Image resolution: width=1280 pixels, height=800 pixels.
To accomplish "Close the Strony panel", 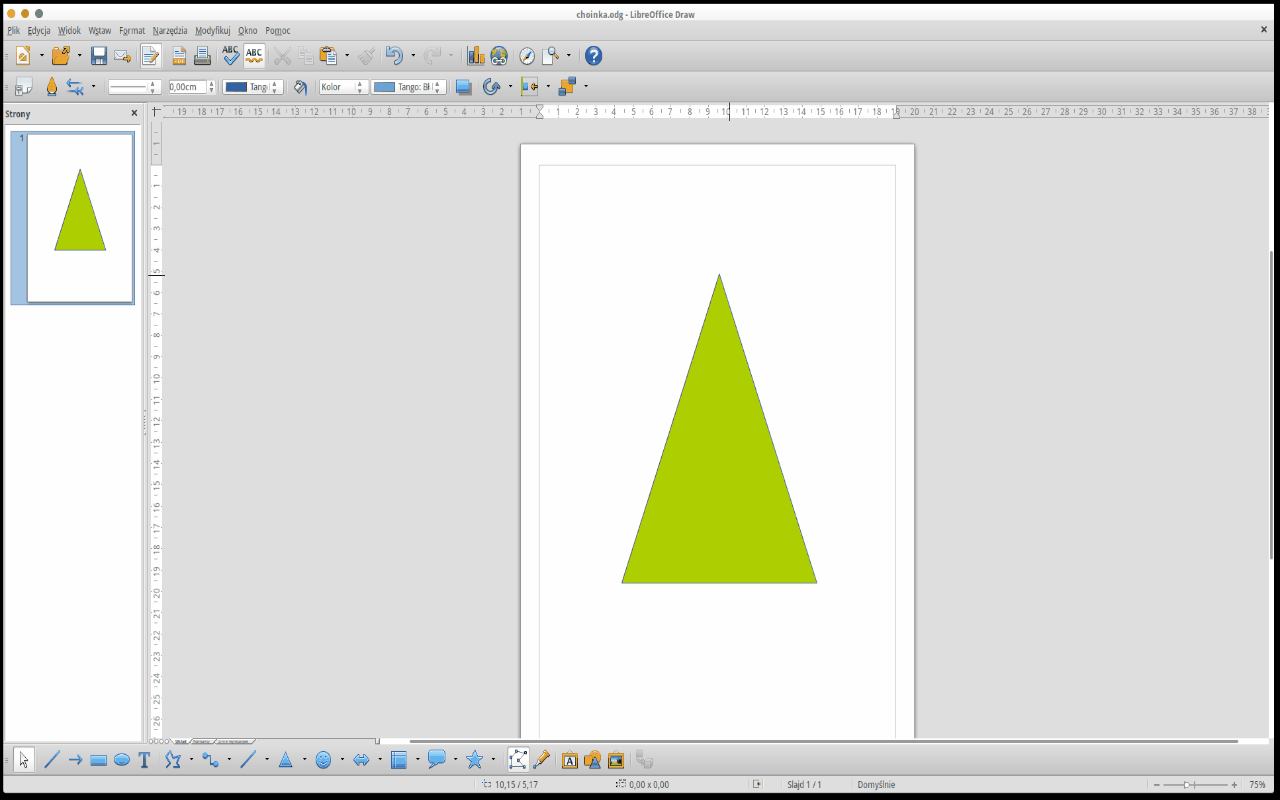I will pyautogui.click(x=134, y=113).
